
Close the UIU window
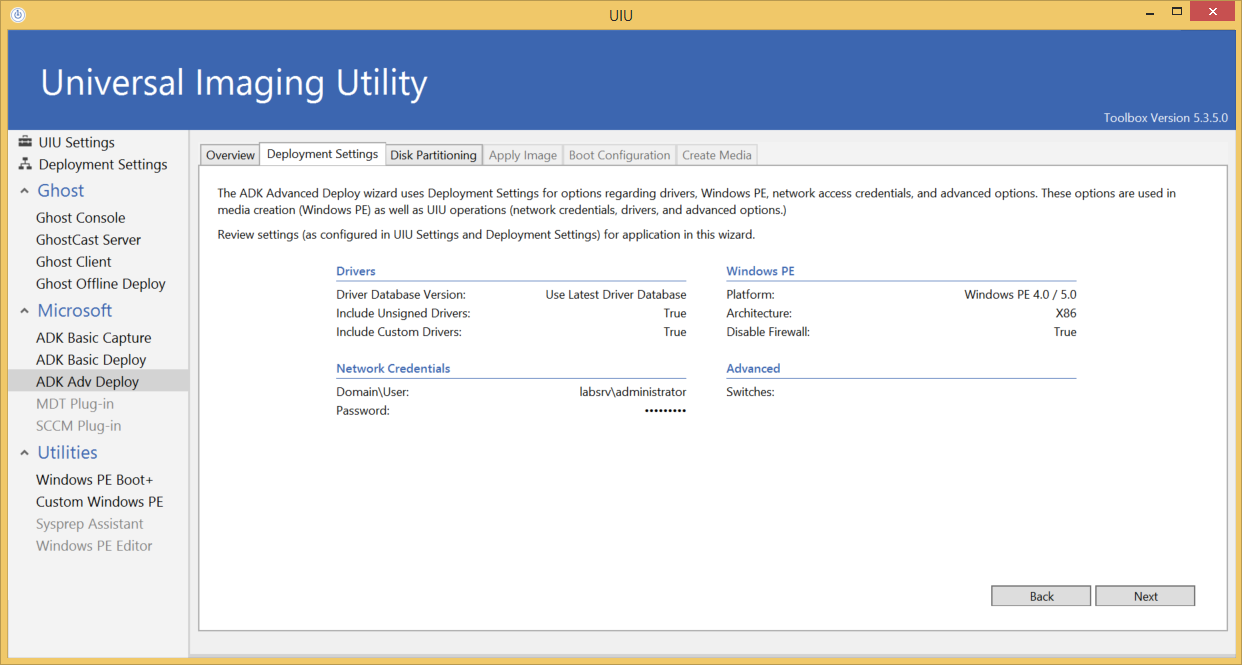tap(1212, 11)
